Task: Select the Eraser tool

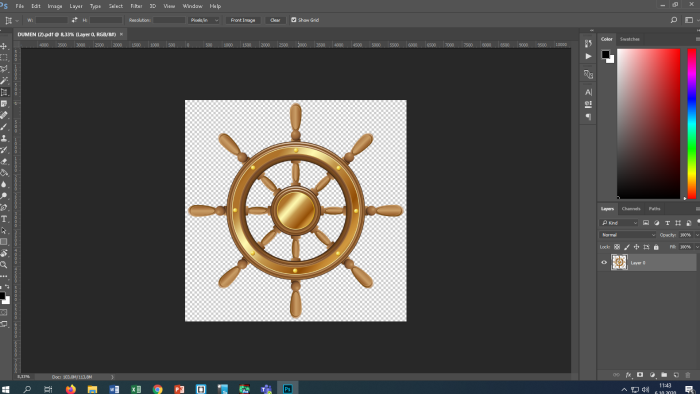Action: point(4,162)
